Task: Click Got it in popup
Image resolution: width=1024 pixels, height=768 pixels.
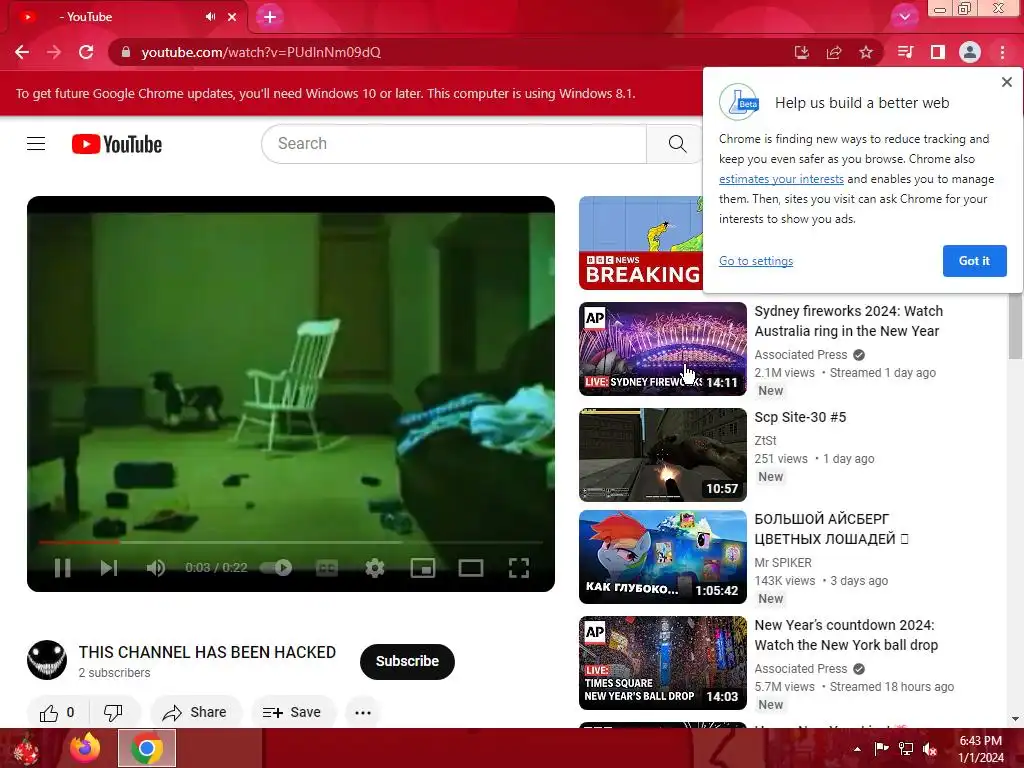Action: (974, 261)
